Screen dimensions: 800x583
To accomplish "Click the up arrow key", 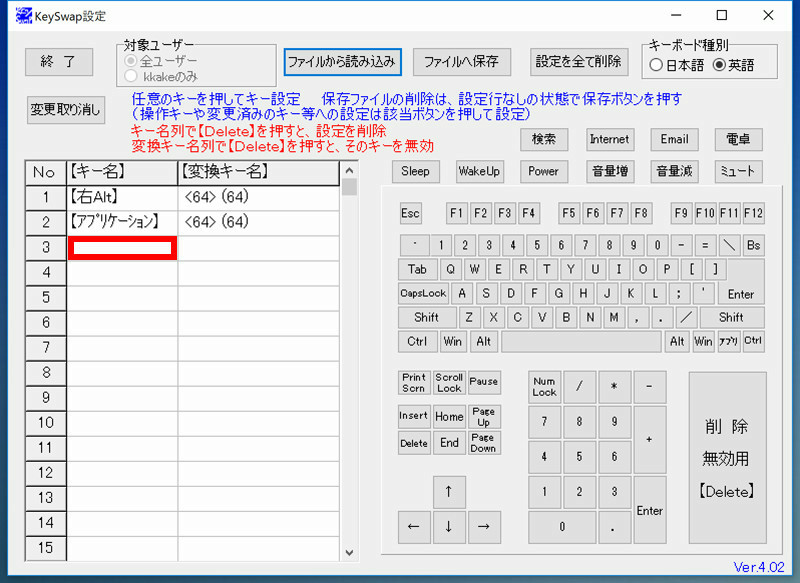I will tap(449, 492).
